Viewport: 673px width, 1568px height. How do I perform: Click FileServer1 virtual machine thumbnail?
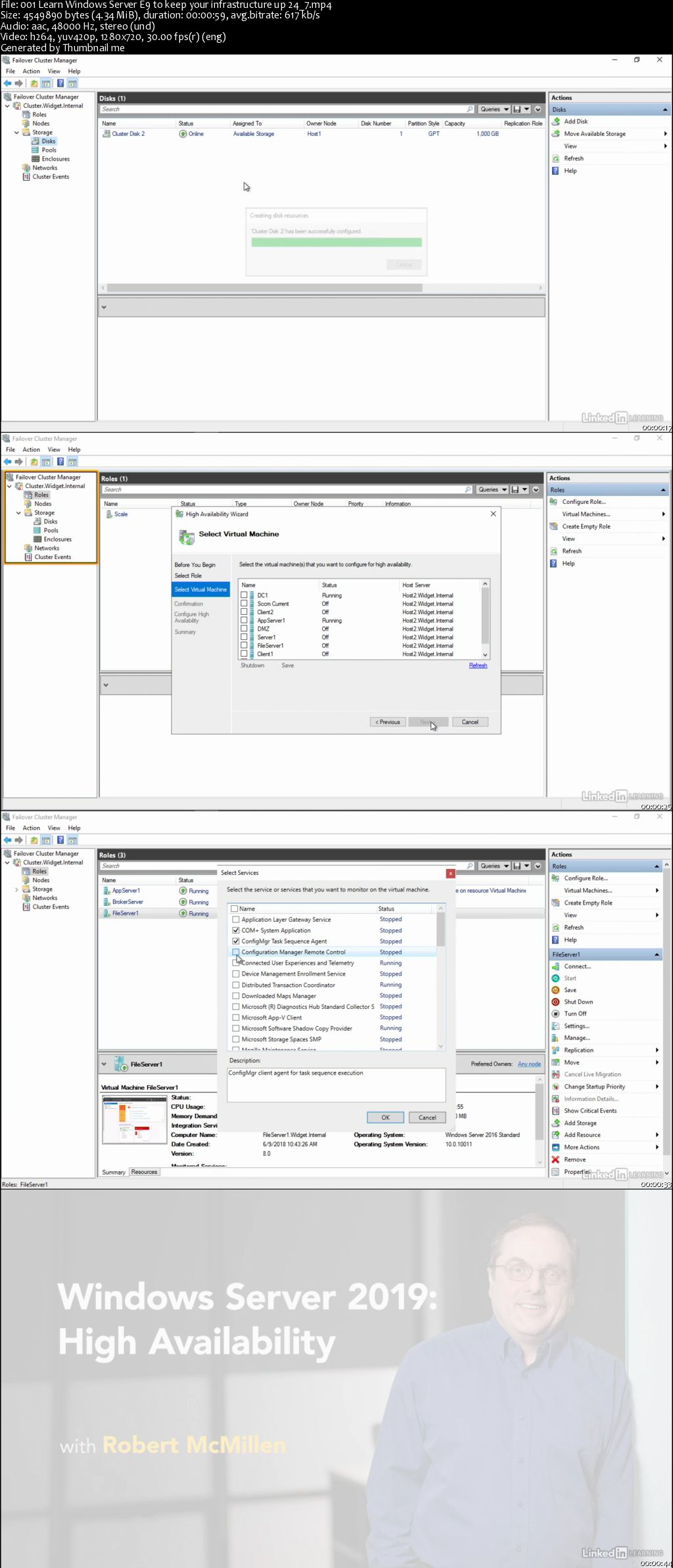135,1121
